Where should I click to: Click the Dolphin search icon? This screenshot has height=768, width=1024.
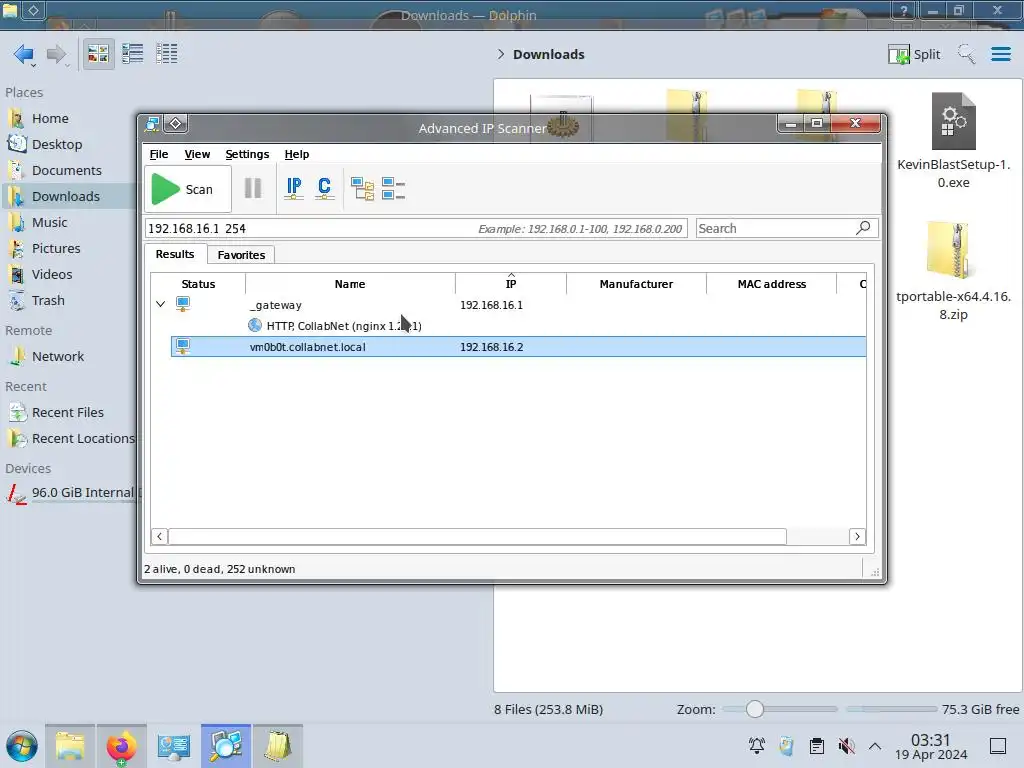tap(967, 54)
